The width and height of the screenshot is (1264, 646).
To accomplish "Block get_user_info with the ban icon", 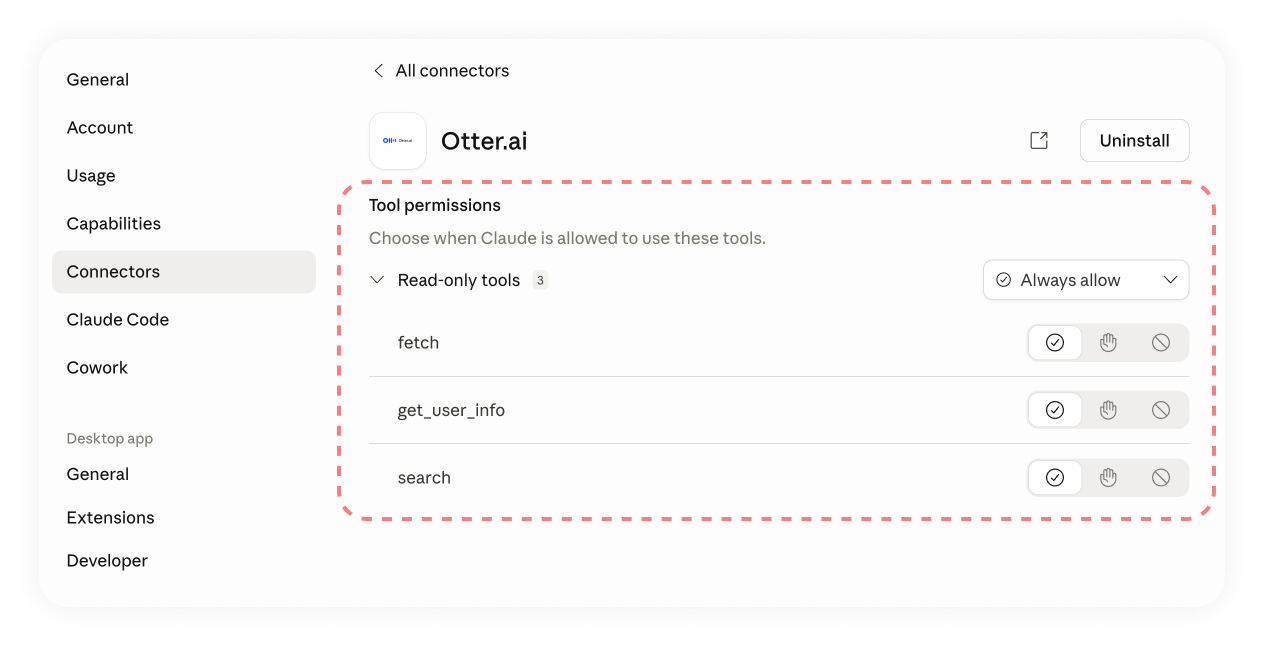I will [1161, 410].
